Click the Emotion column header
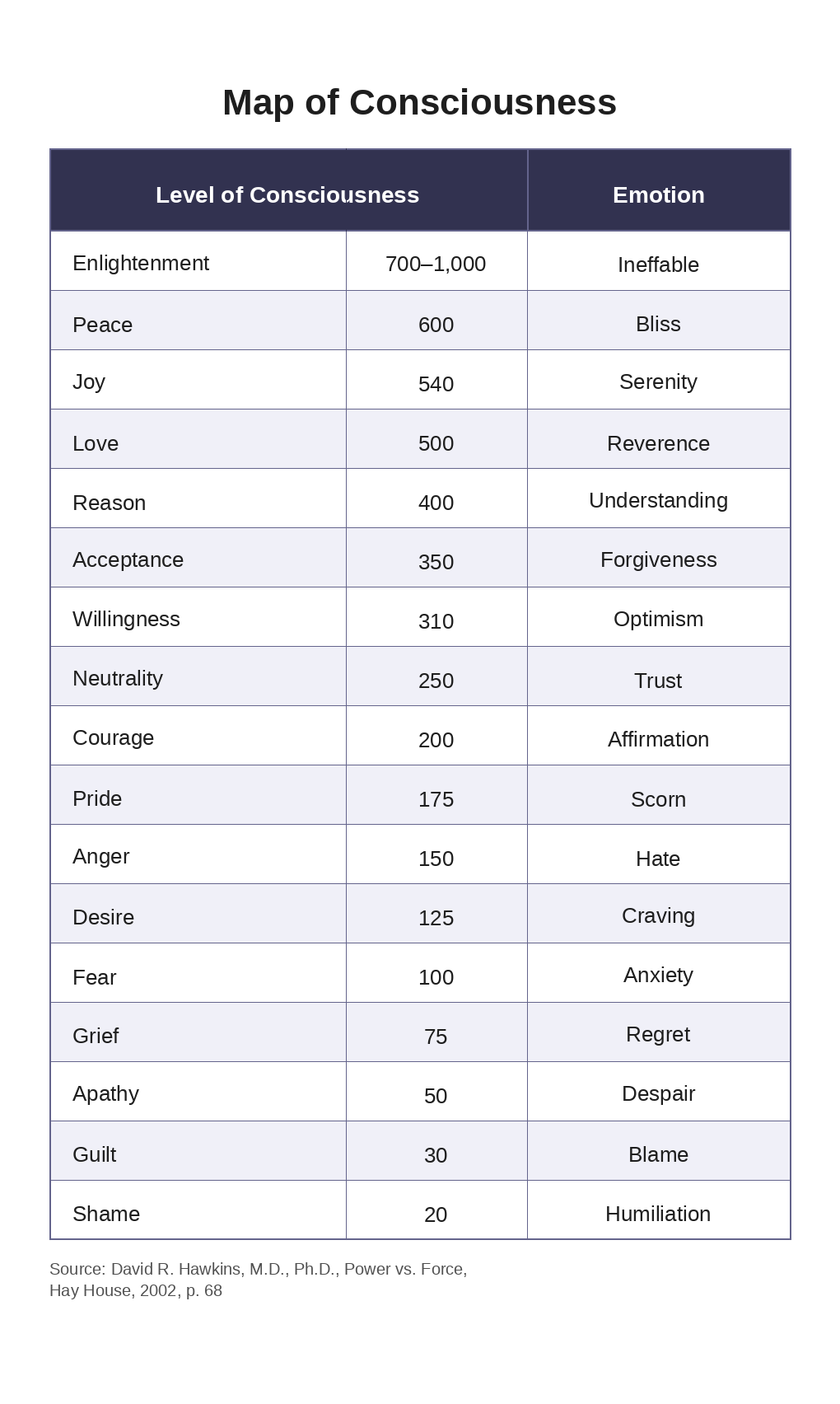Image resolution: width=840 pixels, height=1404 pixels. pos(658,195)
